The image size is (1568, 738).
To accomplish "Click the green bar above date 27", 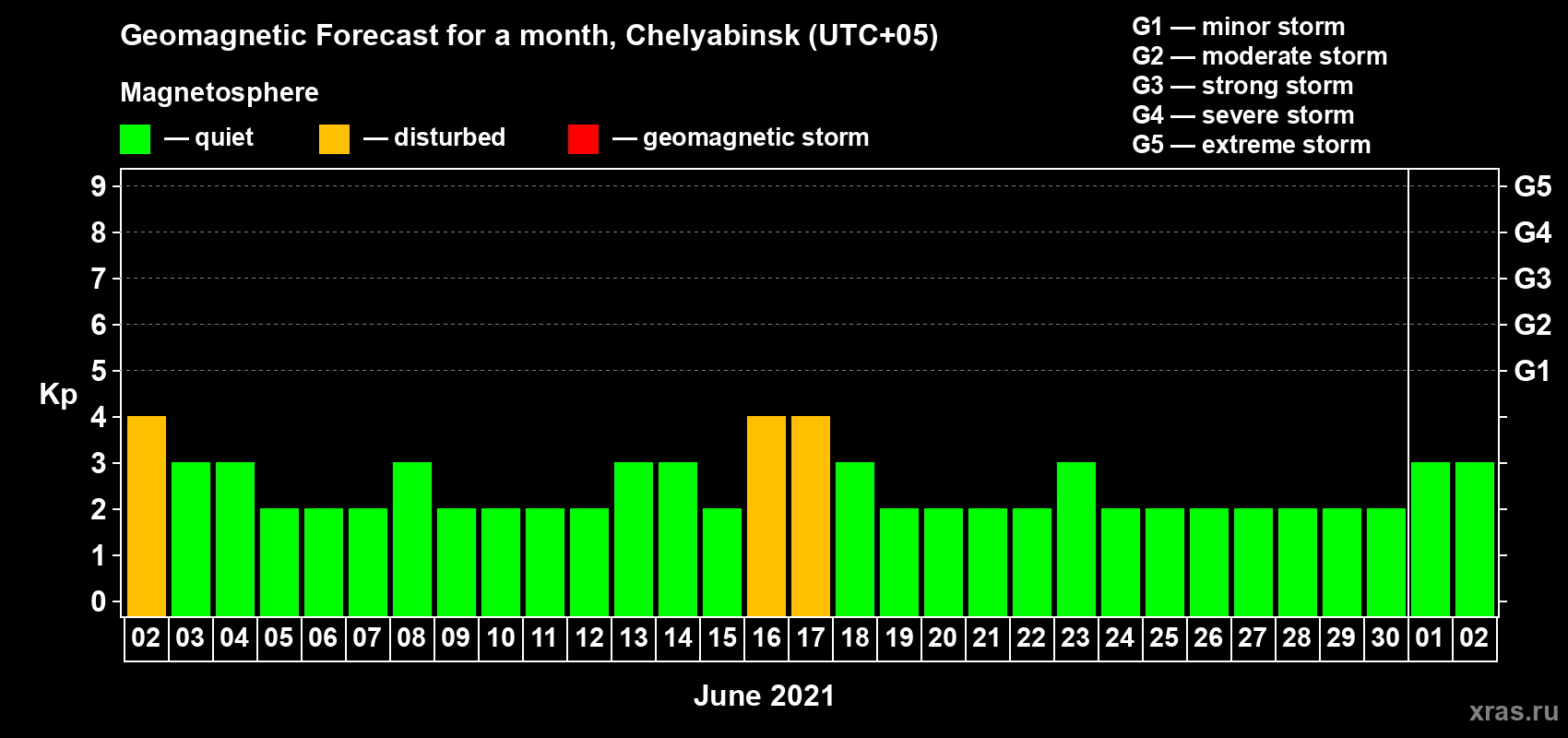I will pos(1253,562).
